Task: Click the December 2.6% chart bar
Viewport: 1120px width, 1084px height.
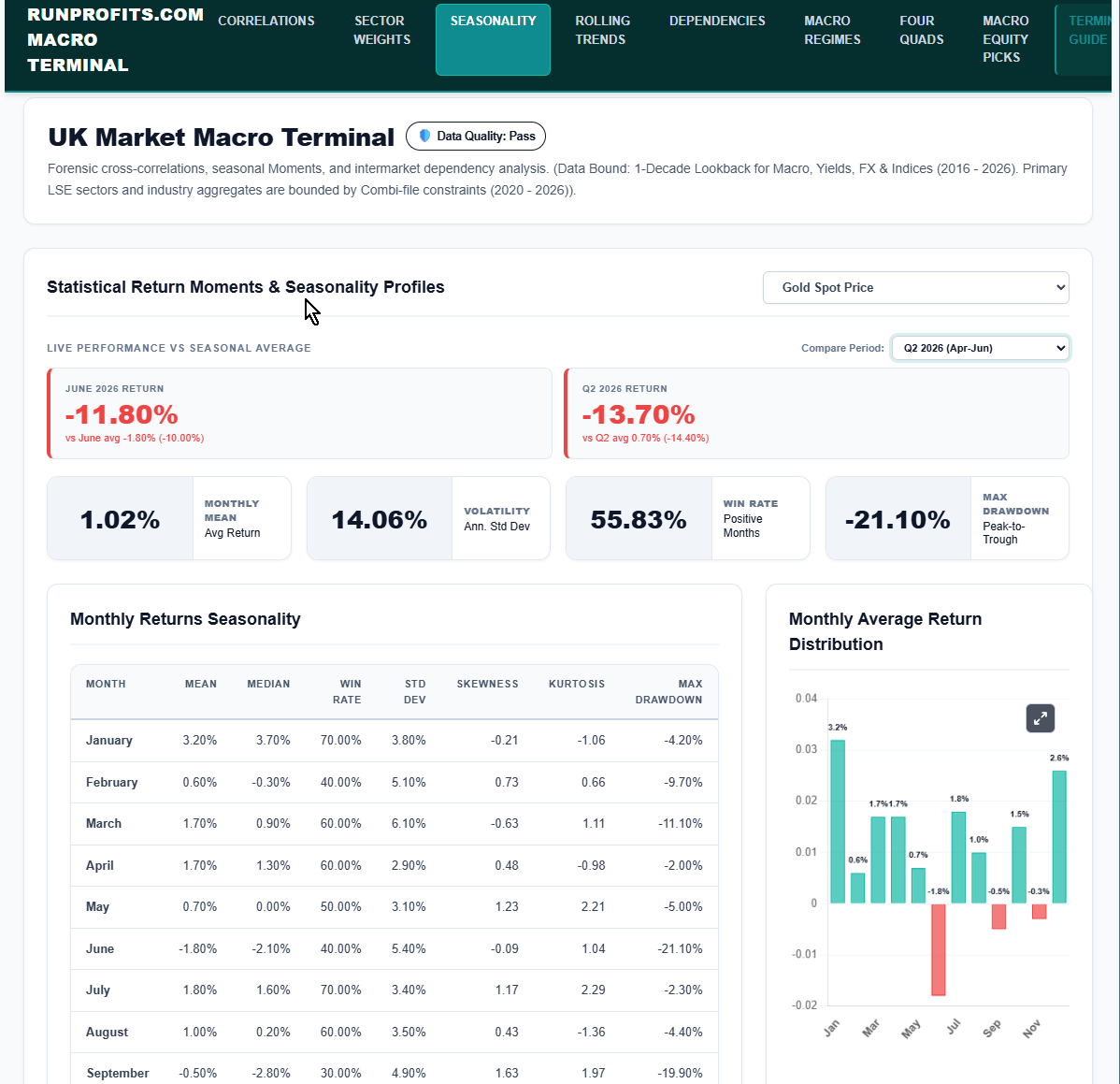Action: 1059,837
